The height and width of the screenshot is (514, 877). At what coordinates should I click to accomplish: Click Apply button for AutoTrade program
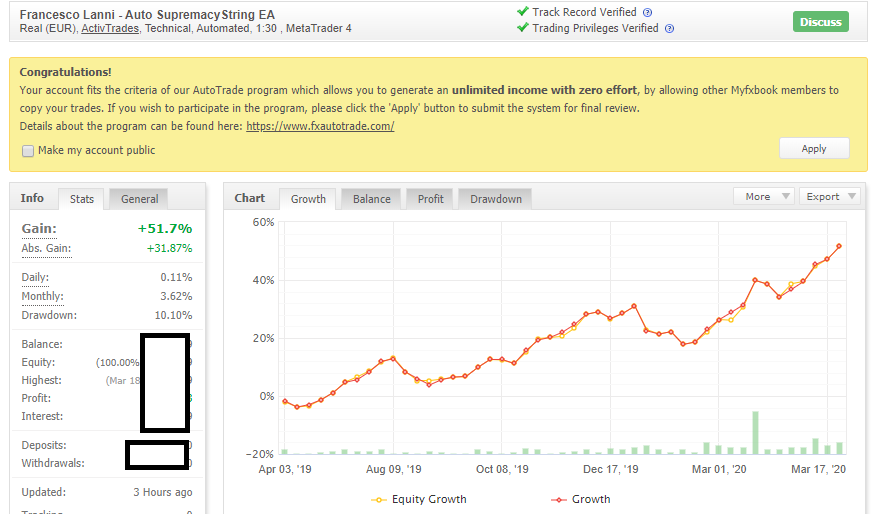814,148
